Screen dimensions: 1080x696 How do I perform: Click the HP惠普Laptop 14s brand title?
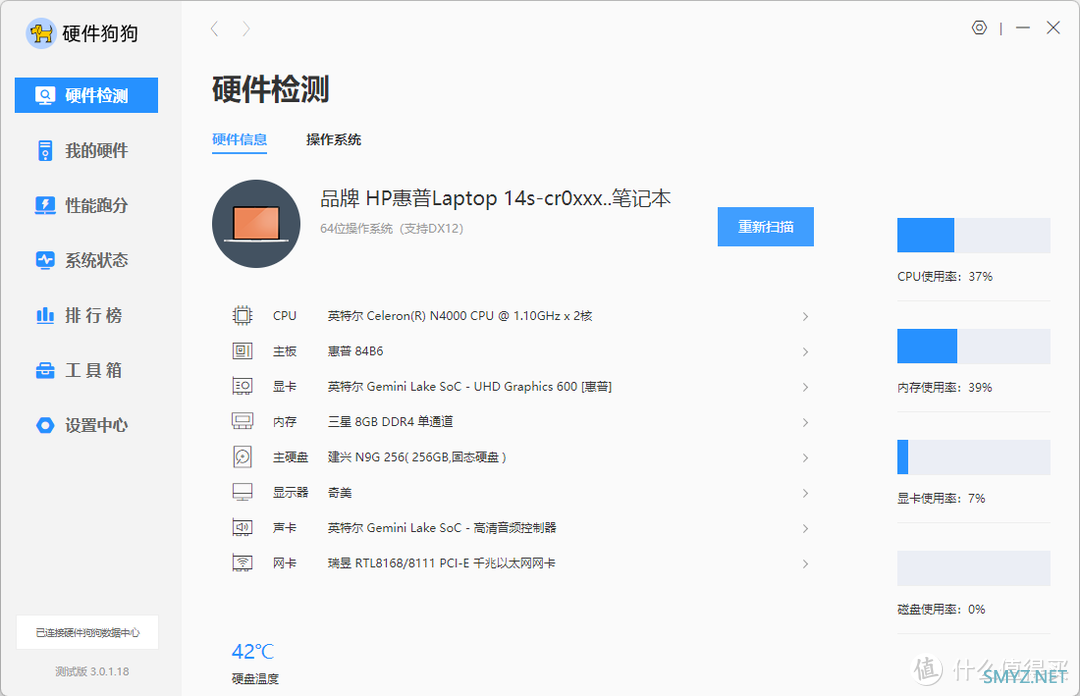point(495,198)
